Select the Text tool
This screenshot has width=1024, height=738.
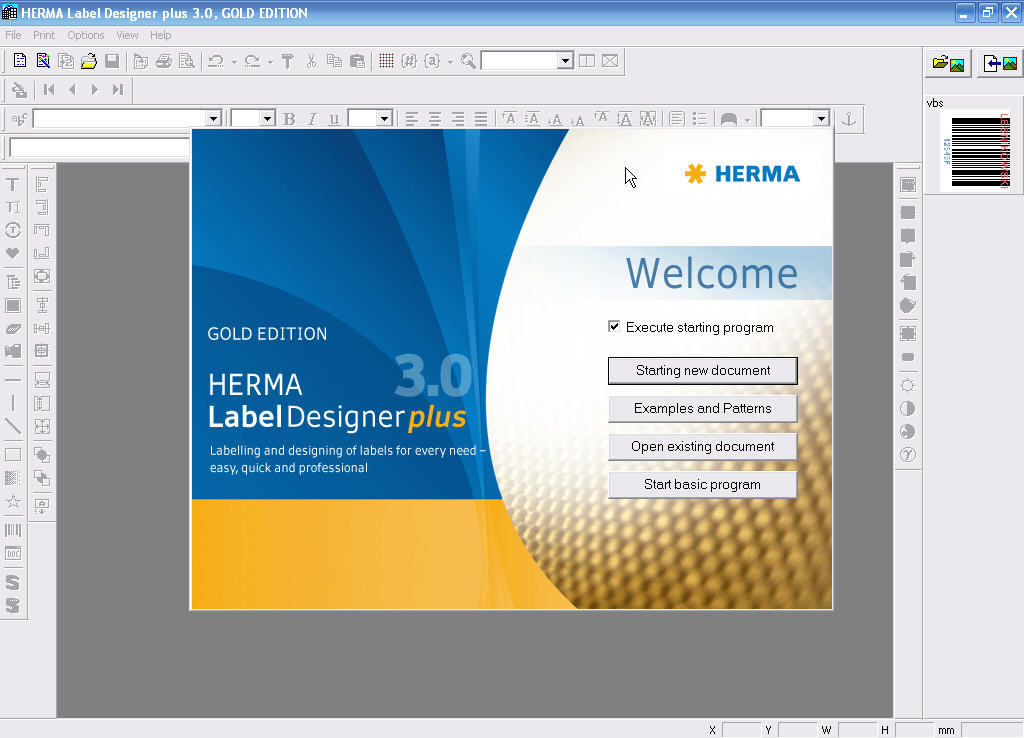[13, 184]
